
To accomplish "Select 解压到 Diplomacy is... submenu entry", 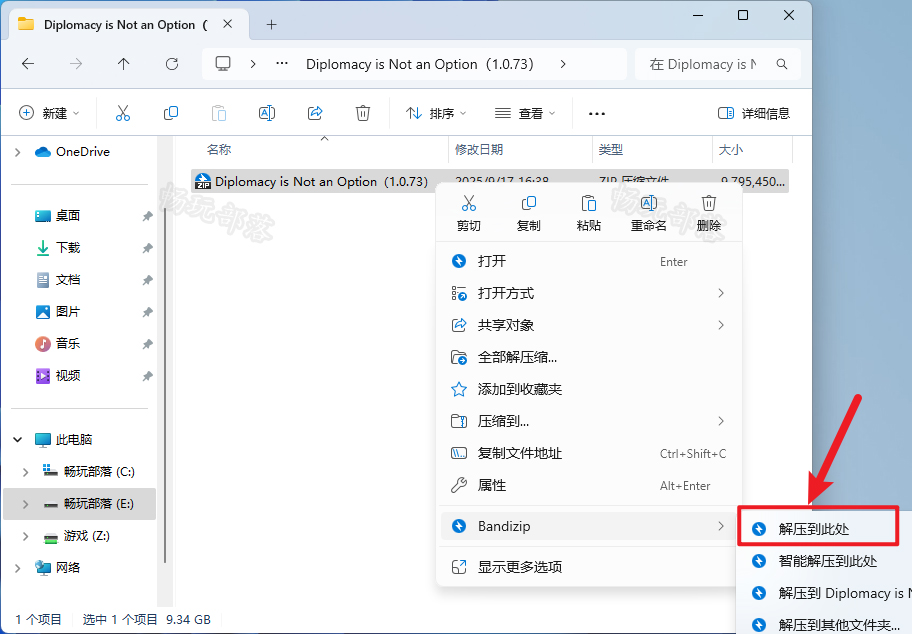I will [x=826, y=593].
